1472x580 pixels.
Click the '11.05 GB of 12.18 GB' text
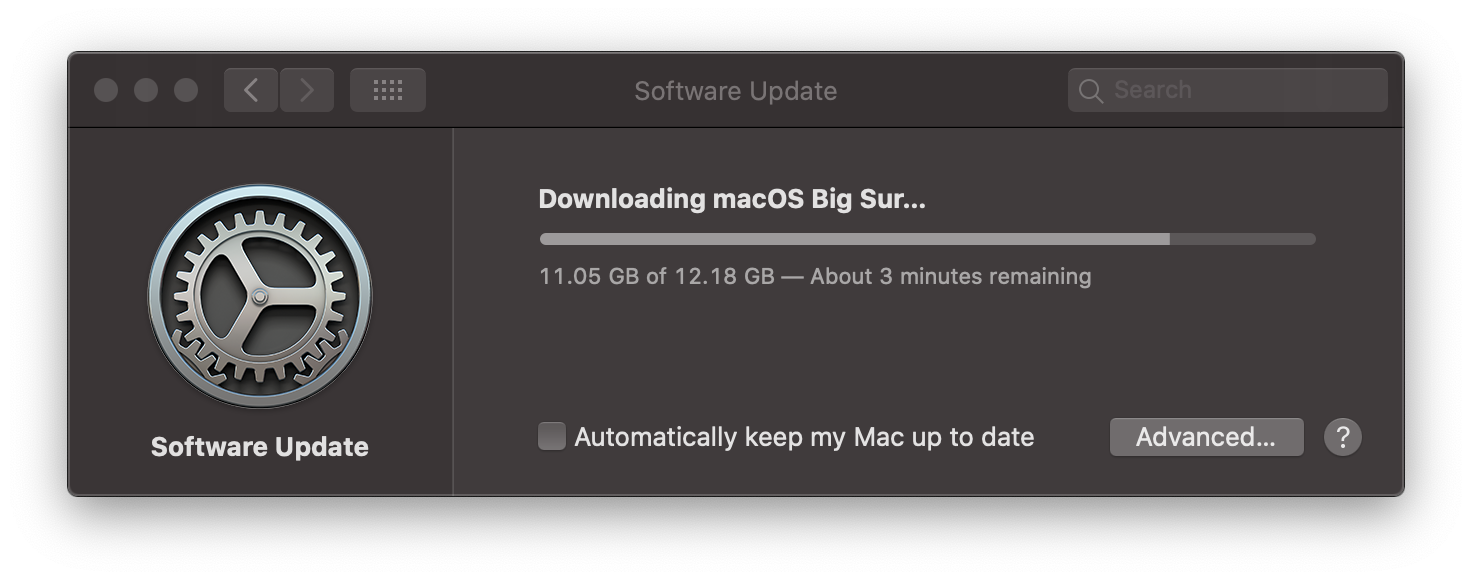[x=657, y=276]
